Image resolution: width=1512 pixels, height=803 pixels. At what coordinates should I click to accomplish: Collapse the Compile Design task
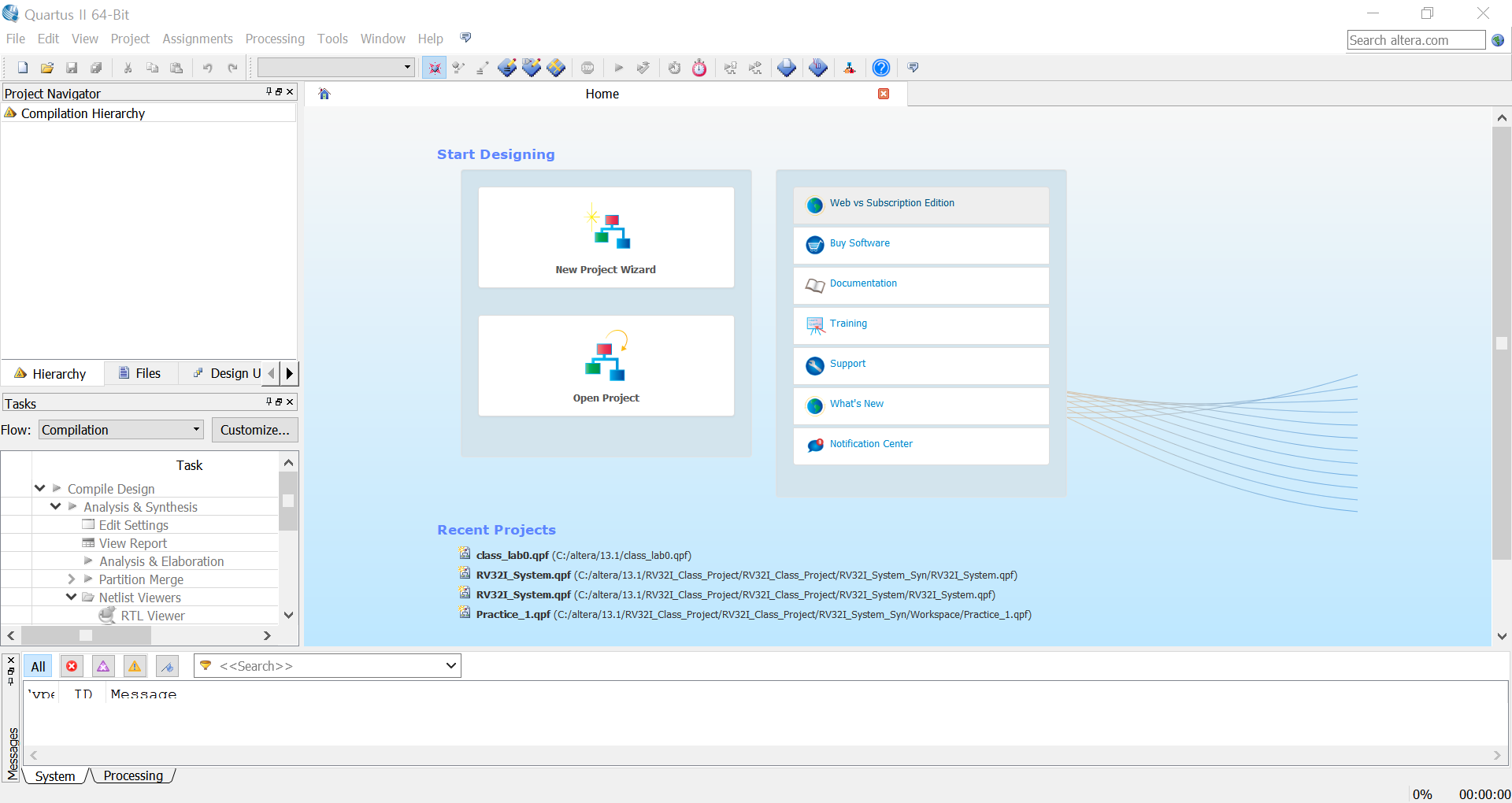pos(39,488)
